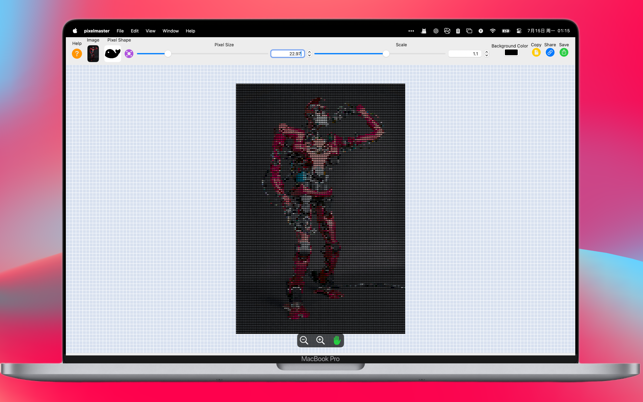Choose the whale Pixel Shape icon
The height and width of the screenshot is (402, 643).
click(112, 53)
